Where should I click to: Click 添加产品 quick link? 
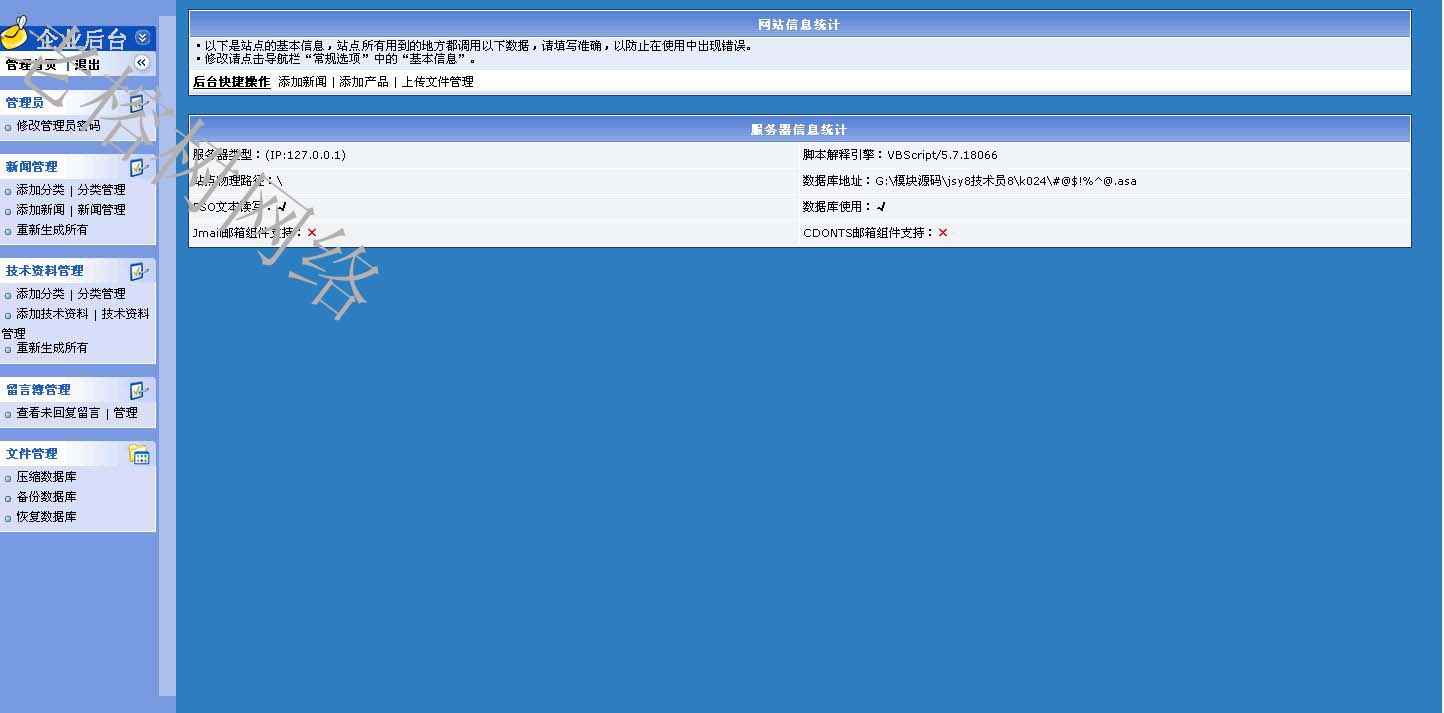tap(364, 82)
